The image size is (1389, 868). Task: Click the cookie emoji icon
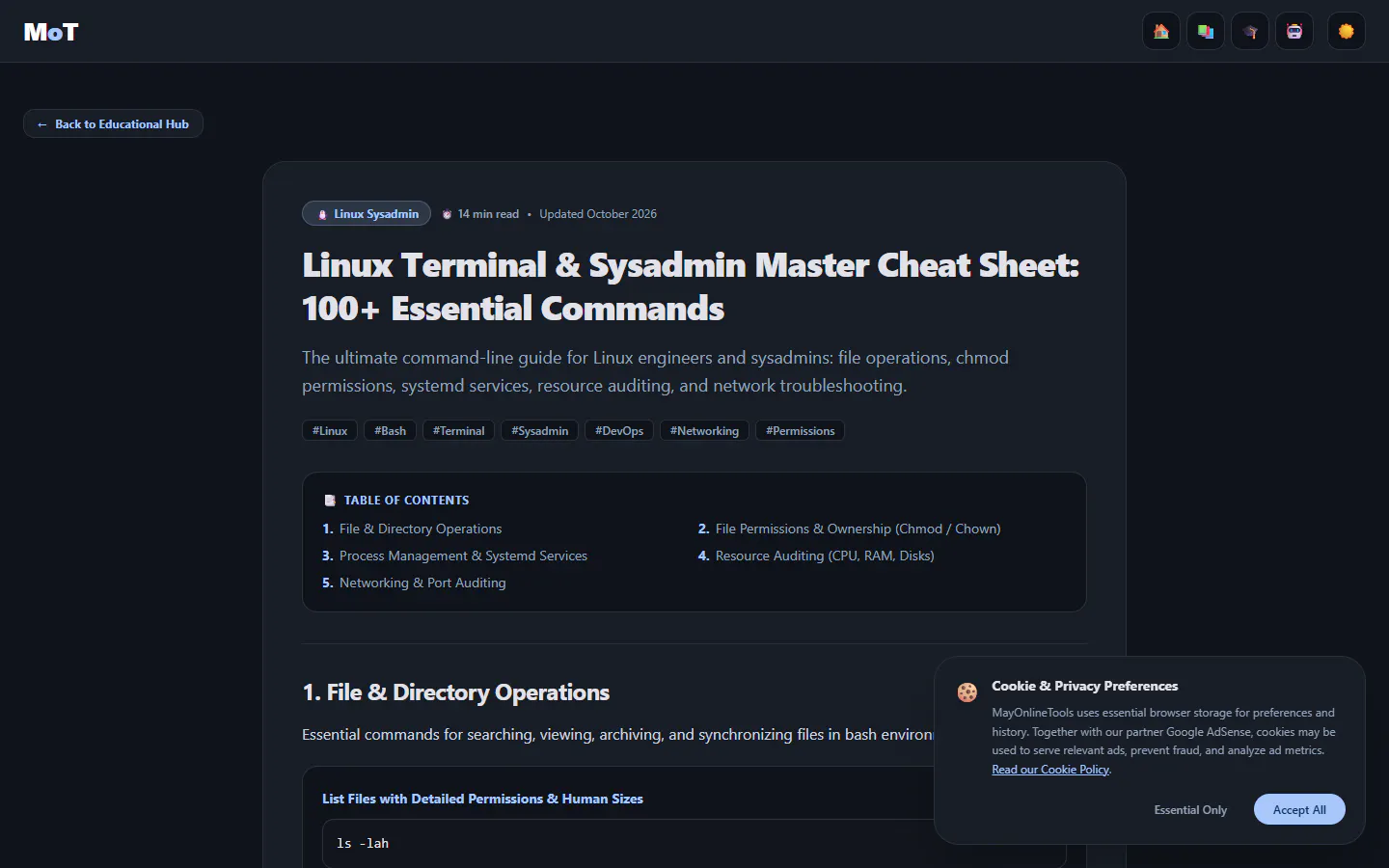point(967,692)
